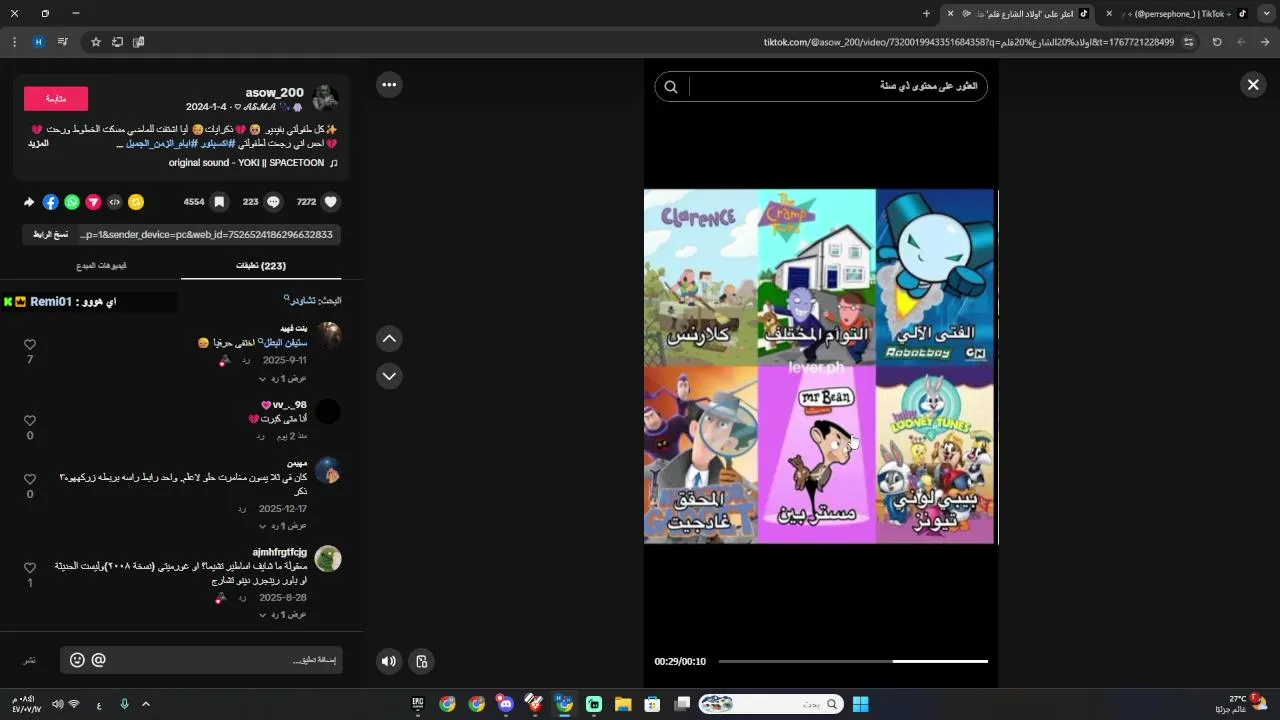Open asow_200 username link
Image resolution: width=1280 pixels, height=720 pixels.
(x=274, y=93)
